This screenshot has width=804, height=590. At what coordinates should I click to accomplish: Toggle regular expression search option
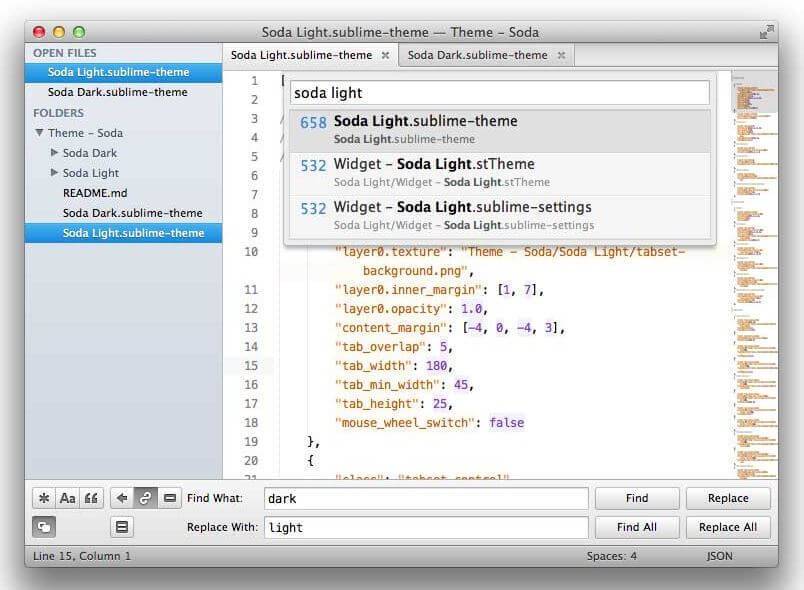(x=44, y=498)
